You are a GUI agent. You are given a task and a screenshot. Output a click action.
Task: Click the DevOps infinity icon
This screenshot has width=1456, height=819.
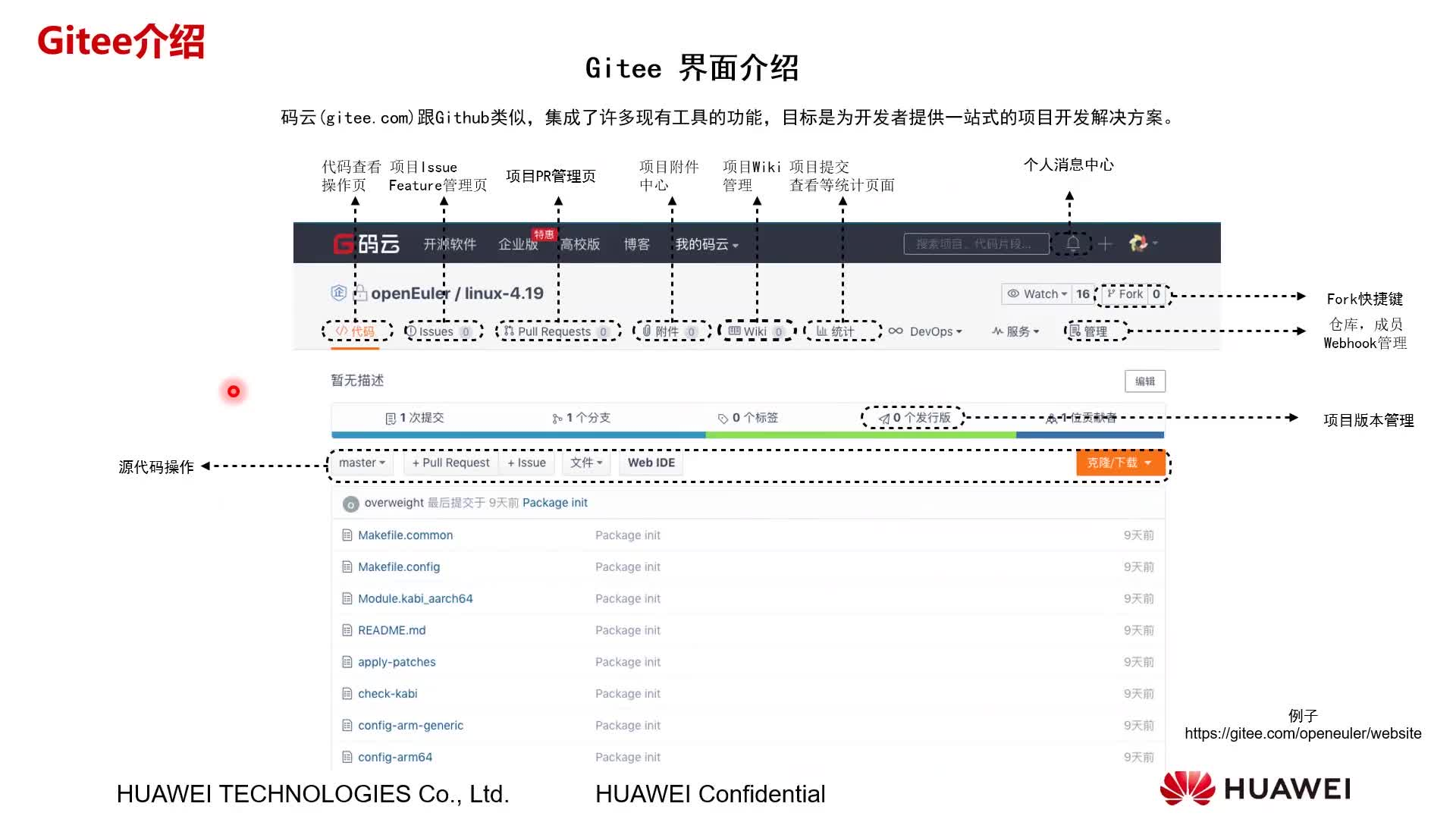coord(896,331)
